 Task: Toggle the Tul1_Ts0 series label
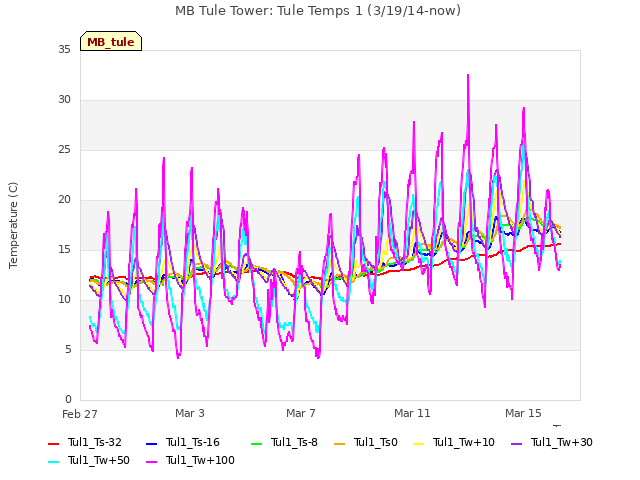tap(376, 442)
